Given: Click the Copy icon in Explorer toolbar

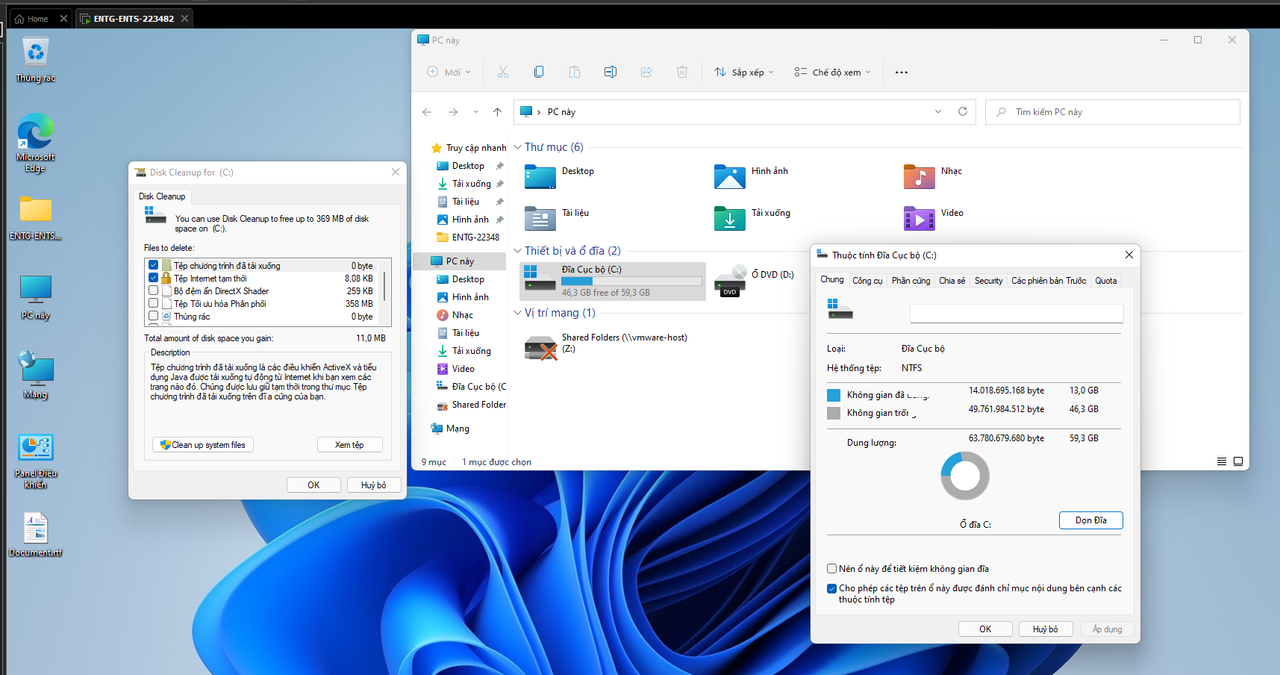Looking at the screenshot, I should tap(539, 72).
